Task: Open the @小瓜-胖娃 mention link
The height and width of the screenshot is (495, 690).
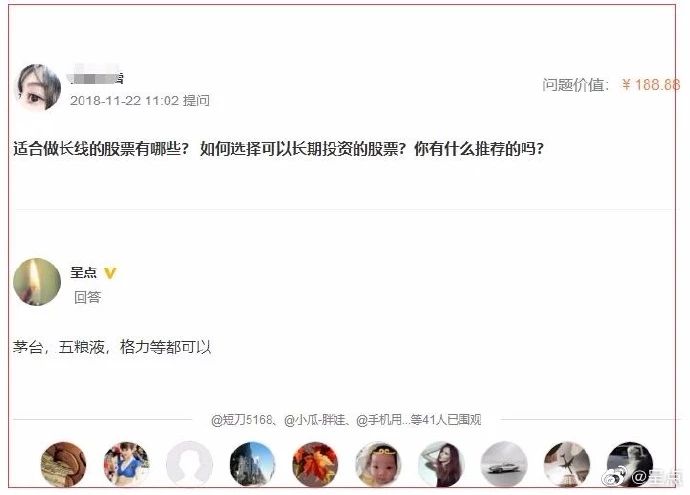Action: [314, 420]
